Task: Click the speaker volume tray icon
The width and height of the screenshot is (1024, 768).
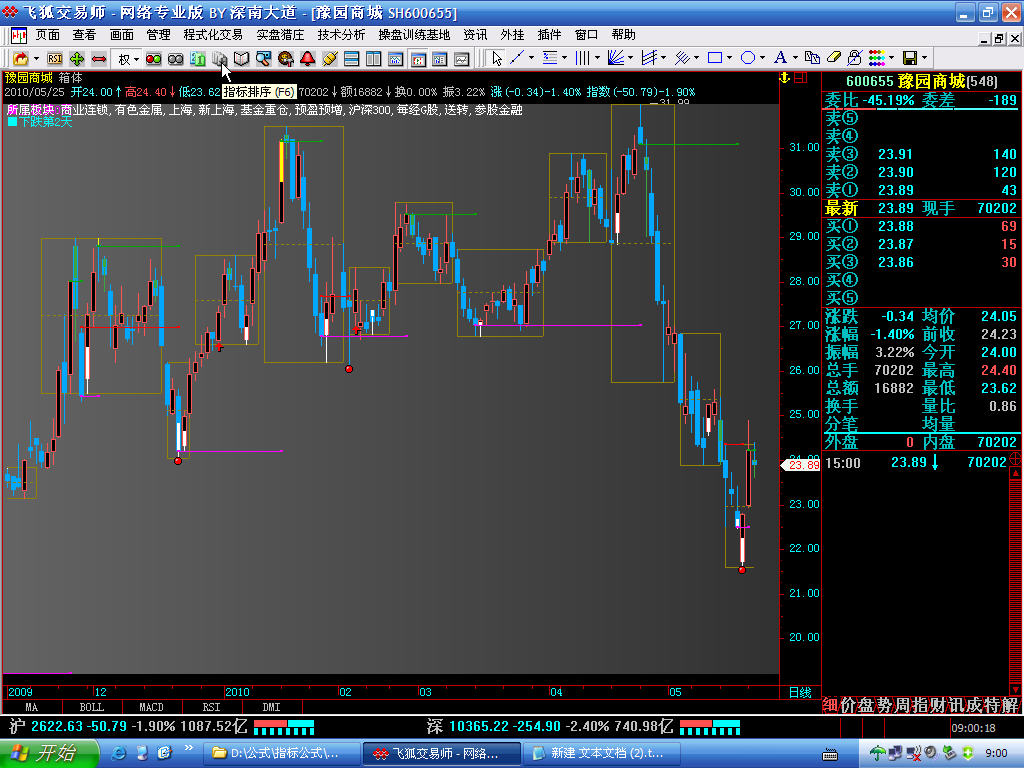Action: [x=932, y=753]
